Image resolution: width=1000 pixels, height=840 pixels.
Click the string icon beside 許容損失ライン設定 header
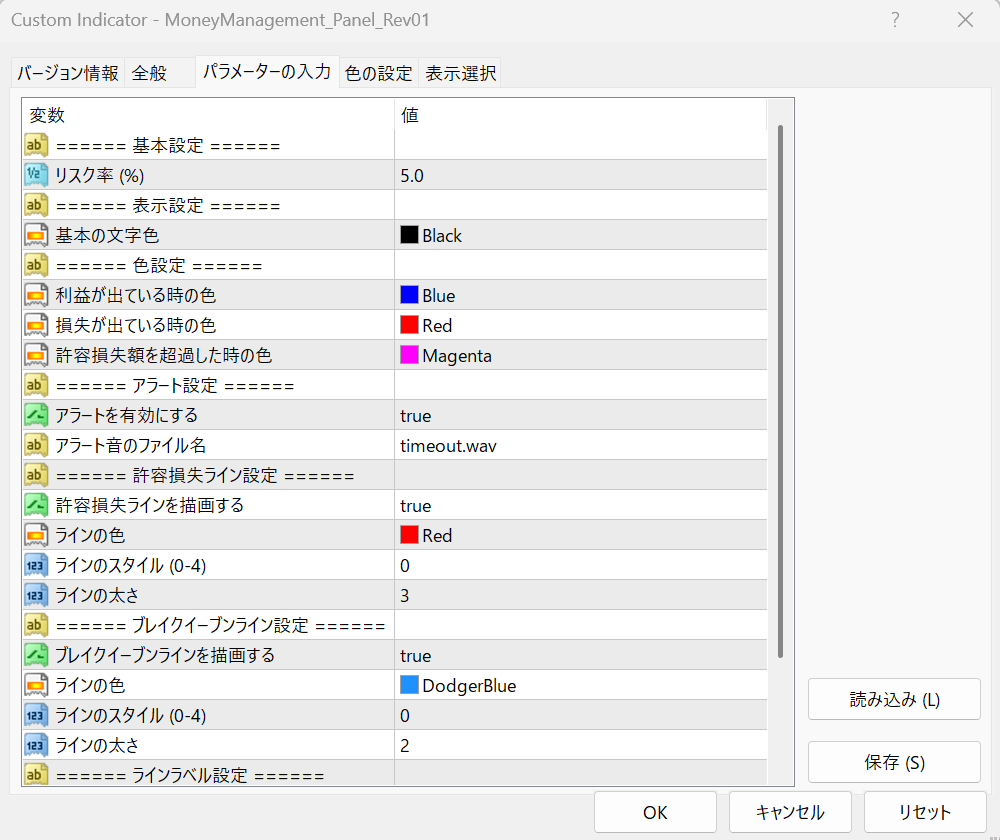(x=36, y=475)
